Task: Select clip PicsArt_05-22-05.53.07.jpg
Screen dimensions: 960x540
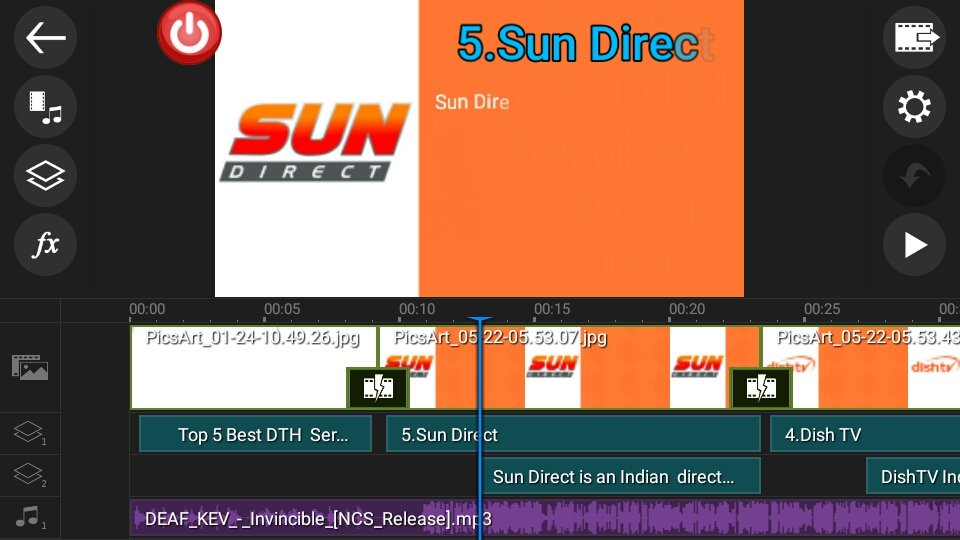Action: click(569, 367)
